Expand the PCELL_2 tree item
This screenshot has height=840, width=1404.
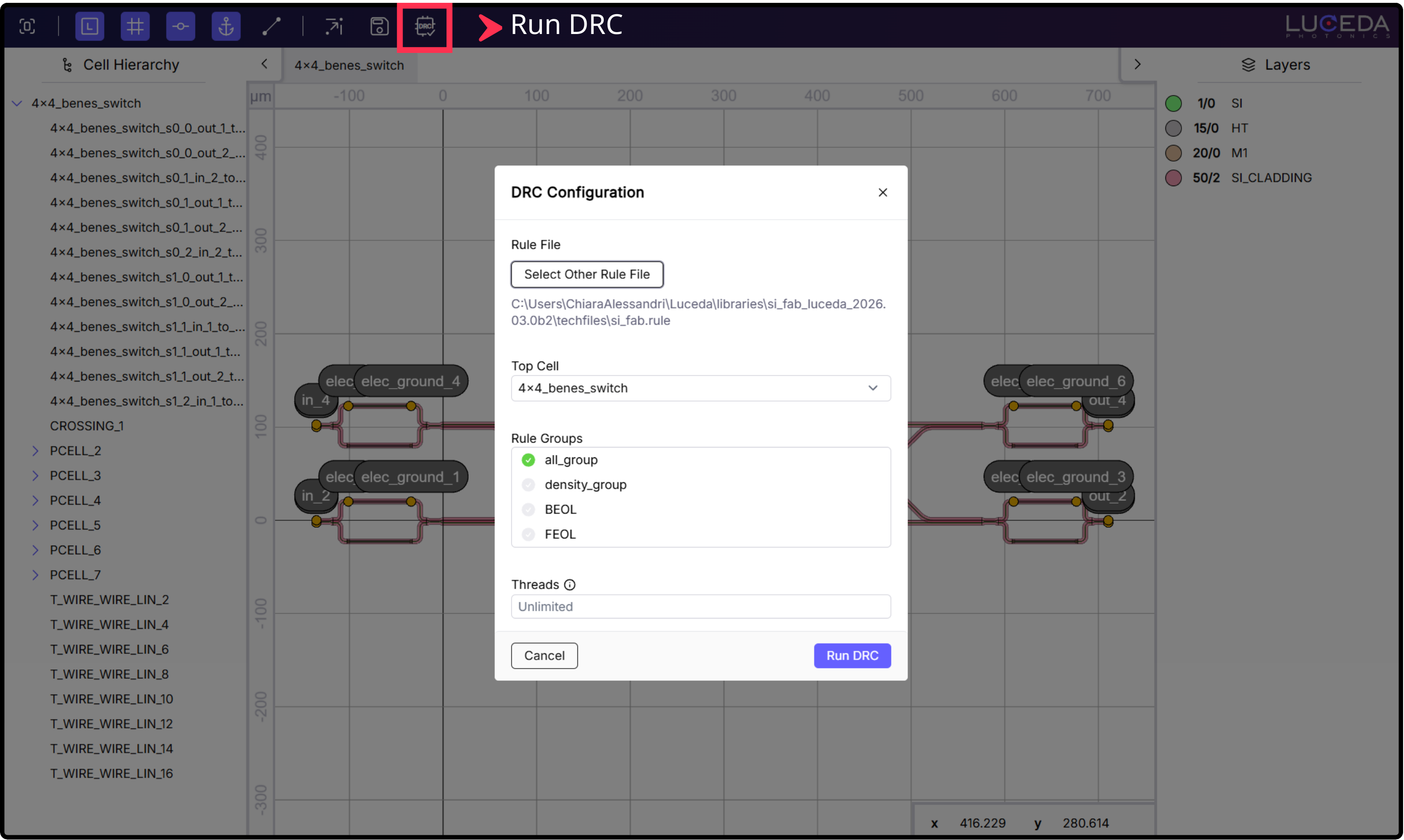(x=35, y=450)
